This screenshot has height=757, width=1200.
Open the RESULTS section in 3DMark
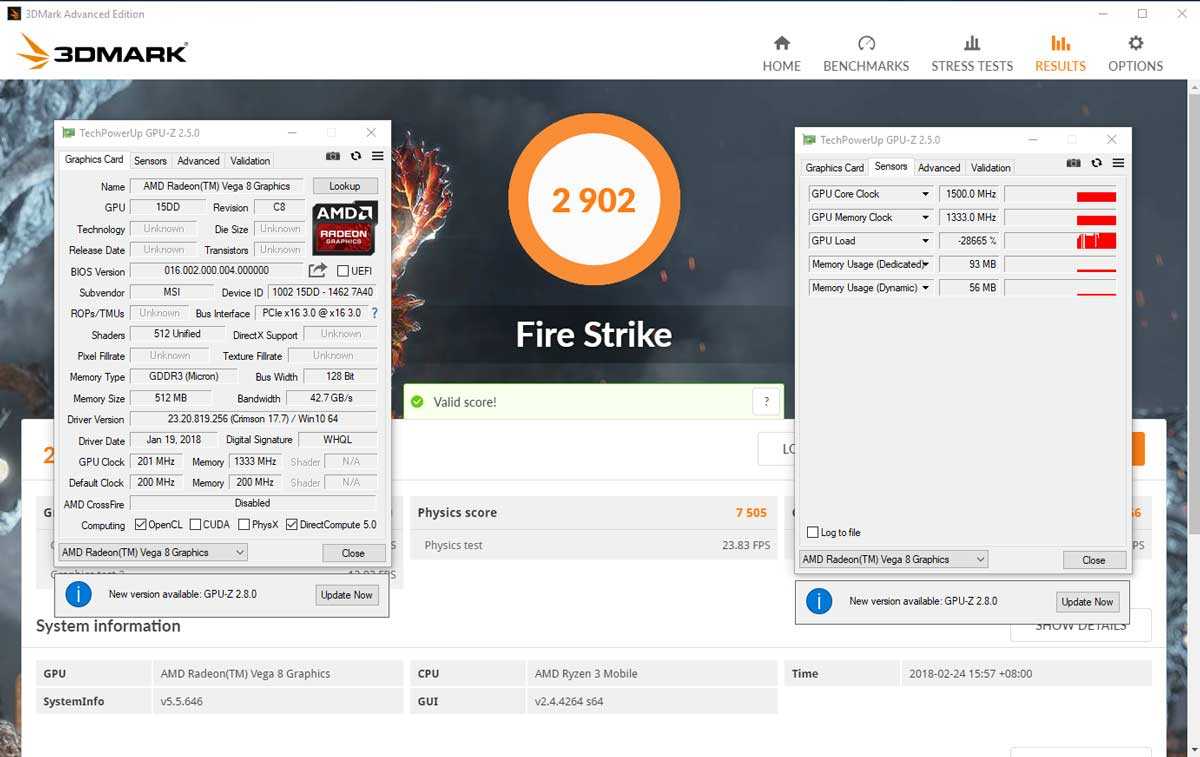pyautogui.click(x=1060, y=53)
